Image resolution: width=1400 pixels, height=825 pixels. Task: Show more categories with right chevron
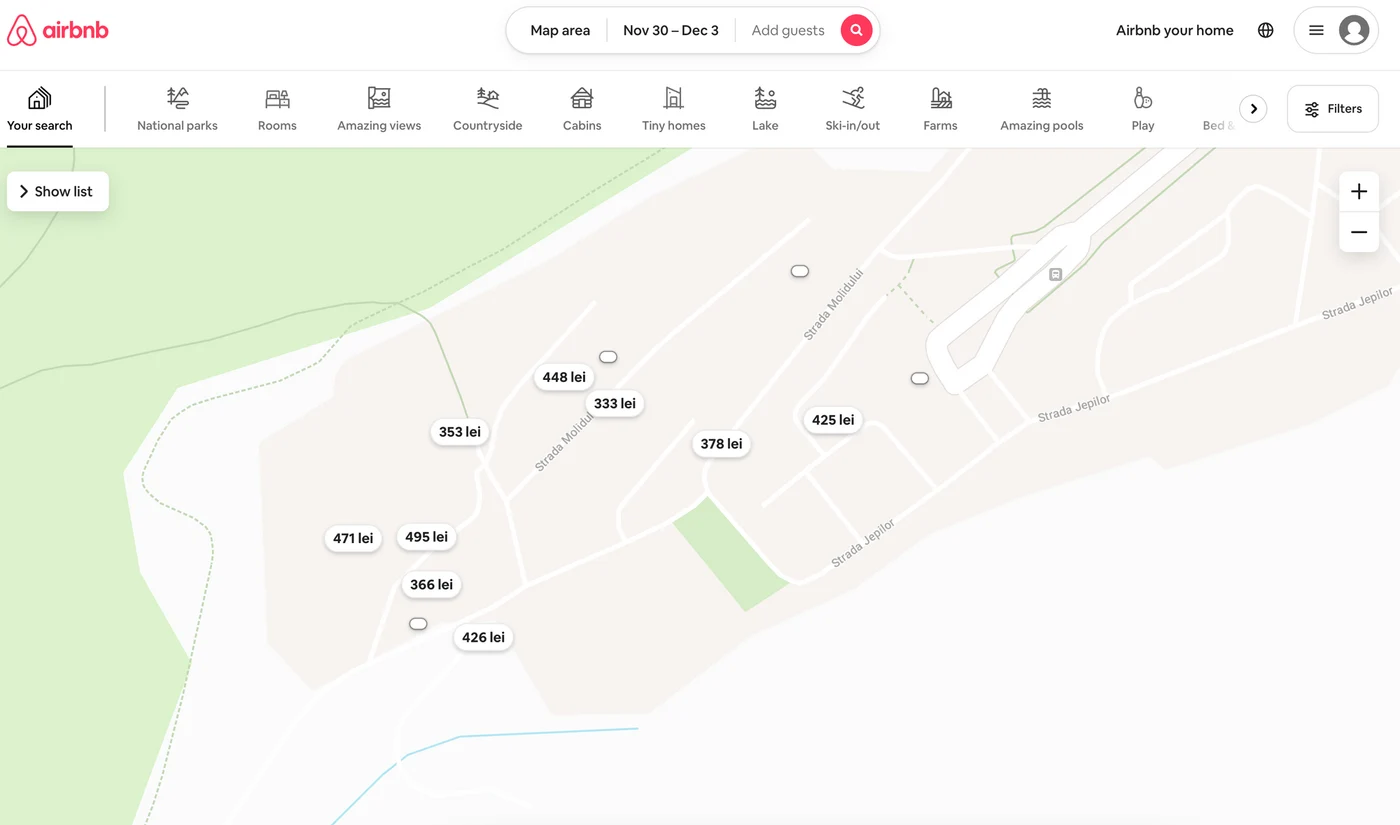point(1253,108)
